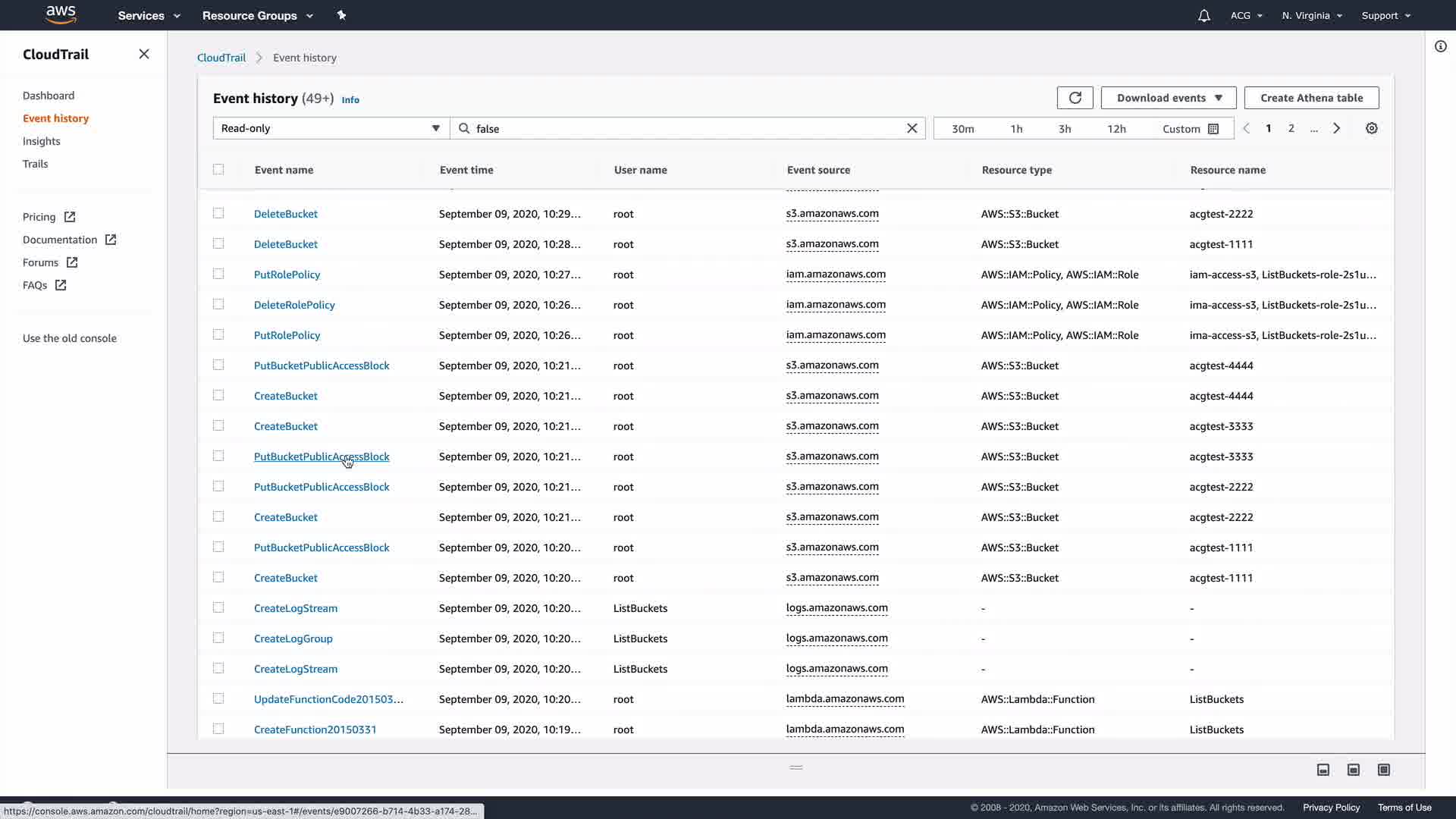This screenshot has height=819, width=1456.
Task: Open custom time range calendar icon
Action: [x=1213, y=129]
